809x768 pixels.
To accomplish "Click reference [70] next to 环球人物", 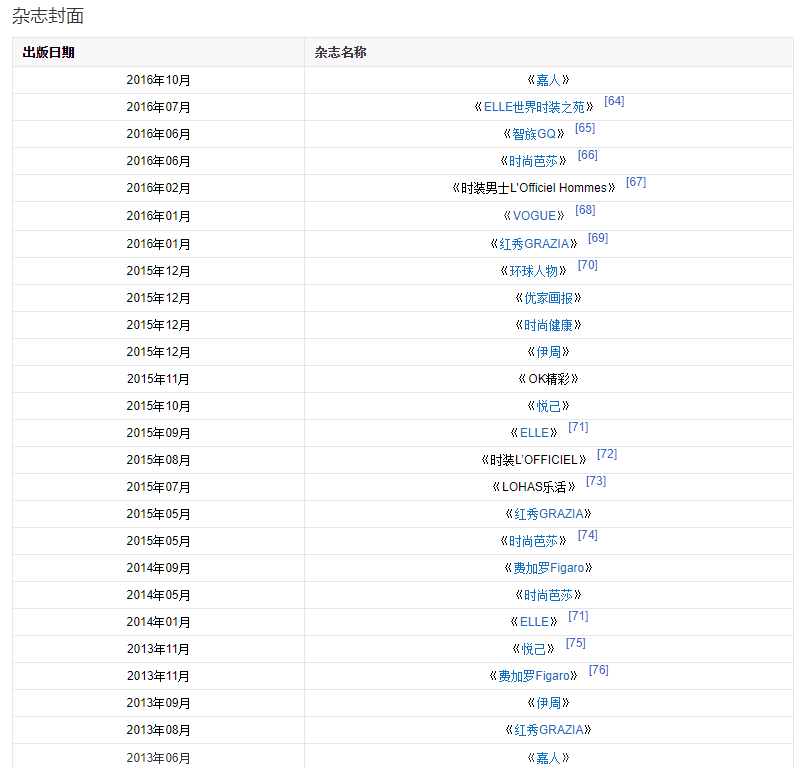I will pos(588,265).
